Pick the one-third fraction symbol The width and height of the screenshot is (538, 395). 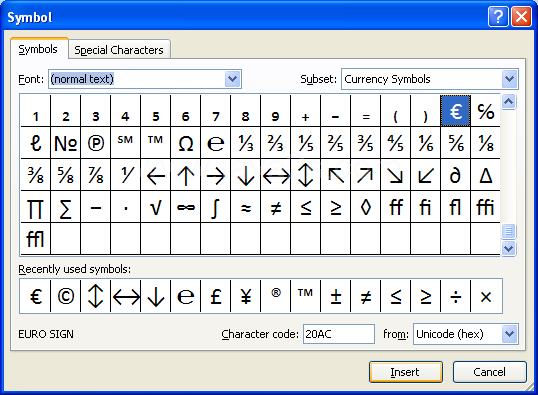tap(246, 143)
